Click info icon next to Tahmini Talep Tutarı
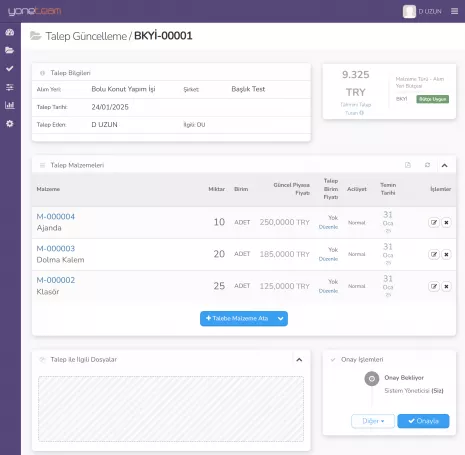Image resolution: width=465 pixels, height=455 pixels. tap(362, 113)
